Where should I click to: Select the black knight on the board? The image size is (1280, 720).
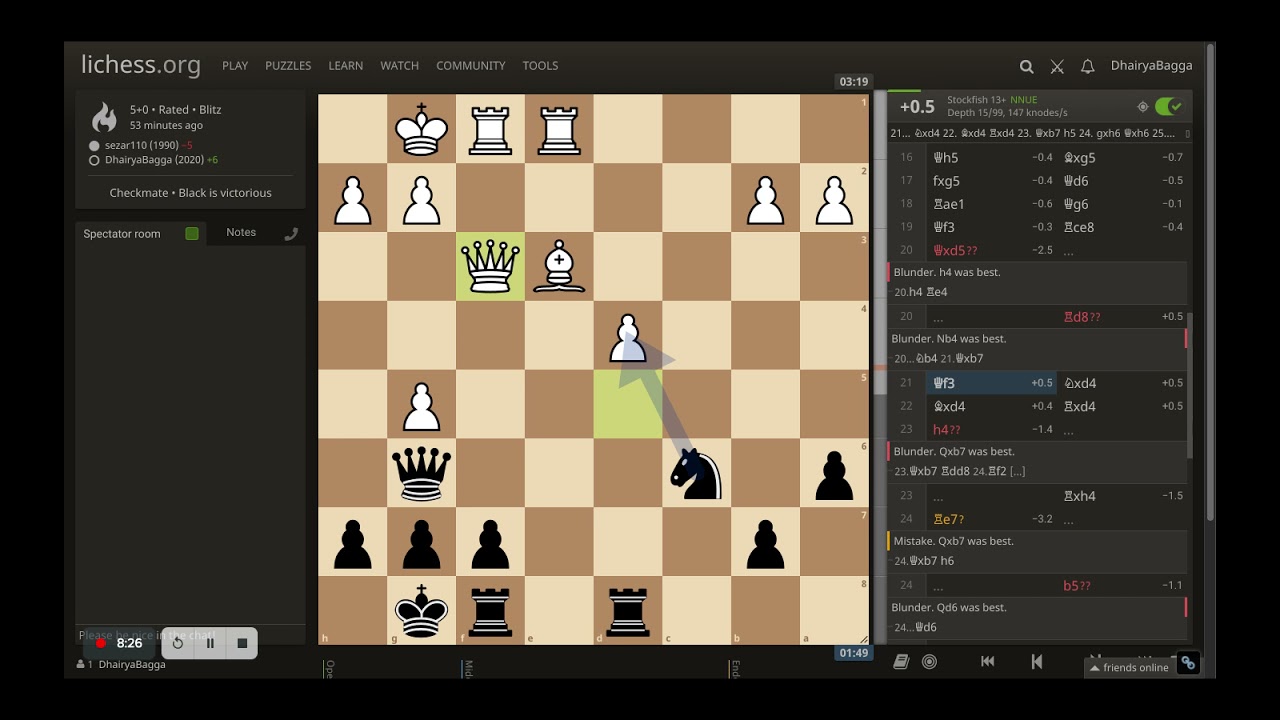(x=696, y=473)
